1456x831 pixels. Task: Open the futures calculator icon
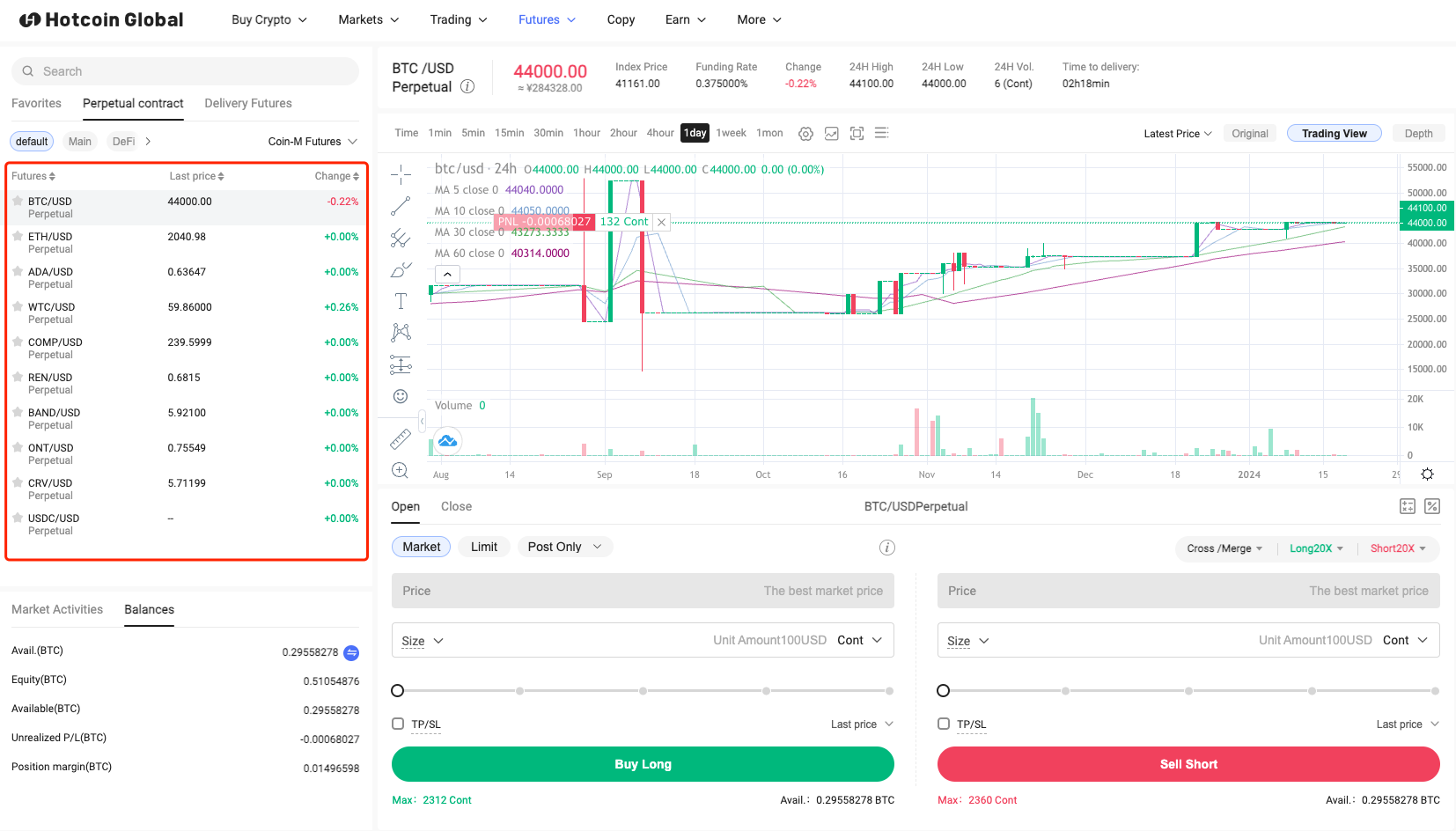[x=1408, y=506]
